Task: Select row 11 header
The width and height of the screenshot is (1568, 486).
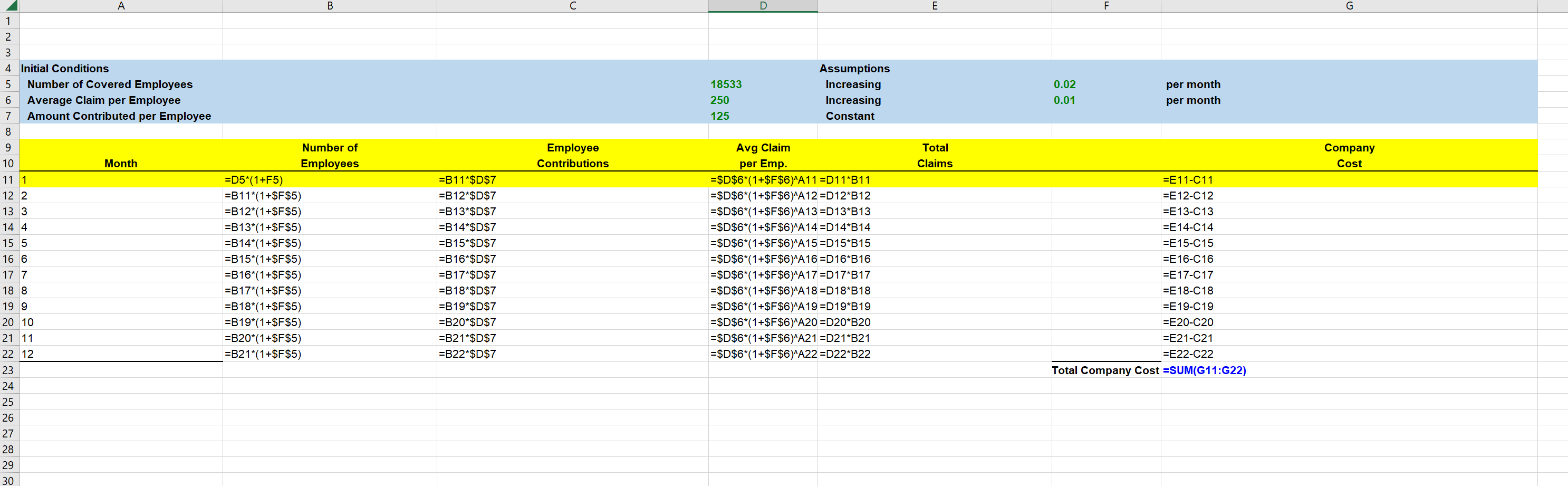Action: pyautogui.click(x=8, y=179)
